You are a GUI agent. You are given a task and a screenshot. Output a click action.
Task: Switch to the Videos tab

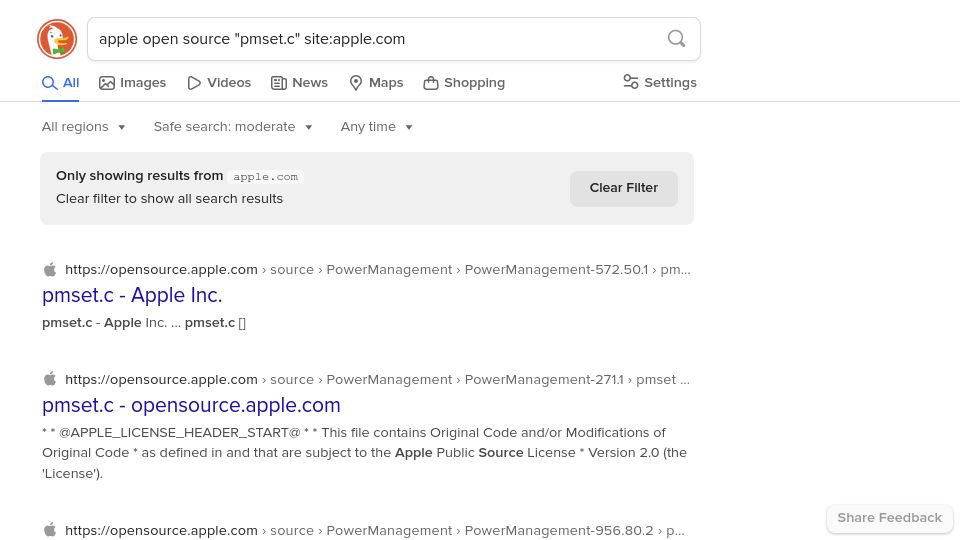[219, 83]
